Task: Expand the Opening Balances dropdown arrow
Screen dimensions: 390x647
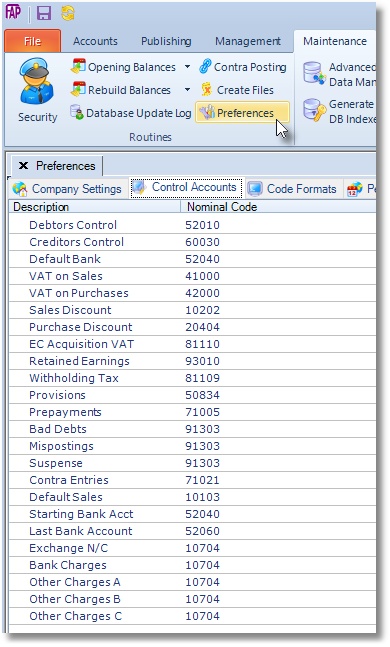Action: (x=187, y=67)
